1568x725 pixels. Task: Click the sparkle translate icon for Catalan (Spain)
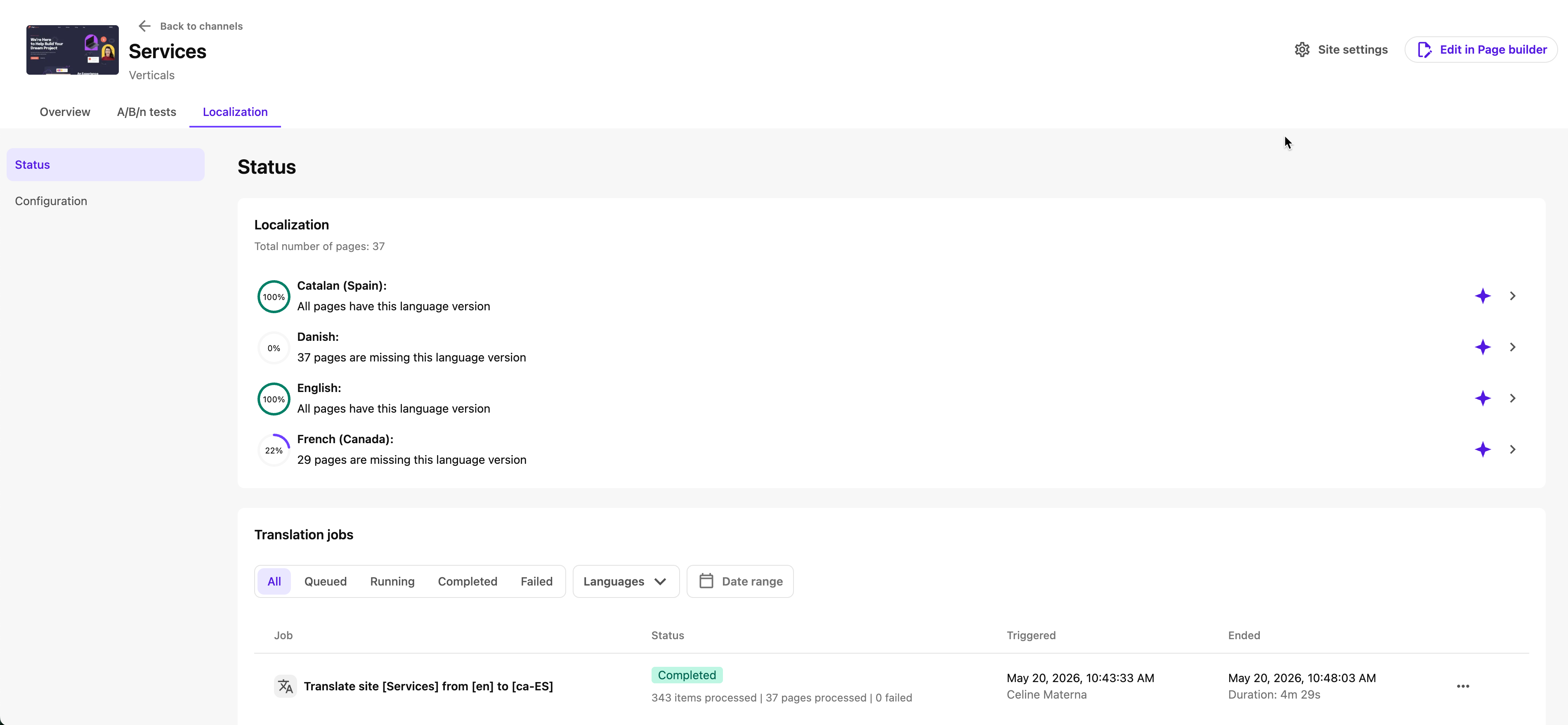pos(1483,296)
